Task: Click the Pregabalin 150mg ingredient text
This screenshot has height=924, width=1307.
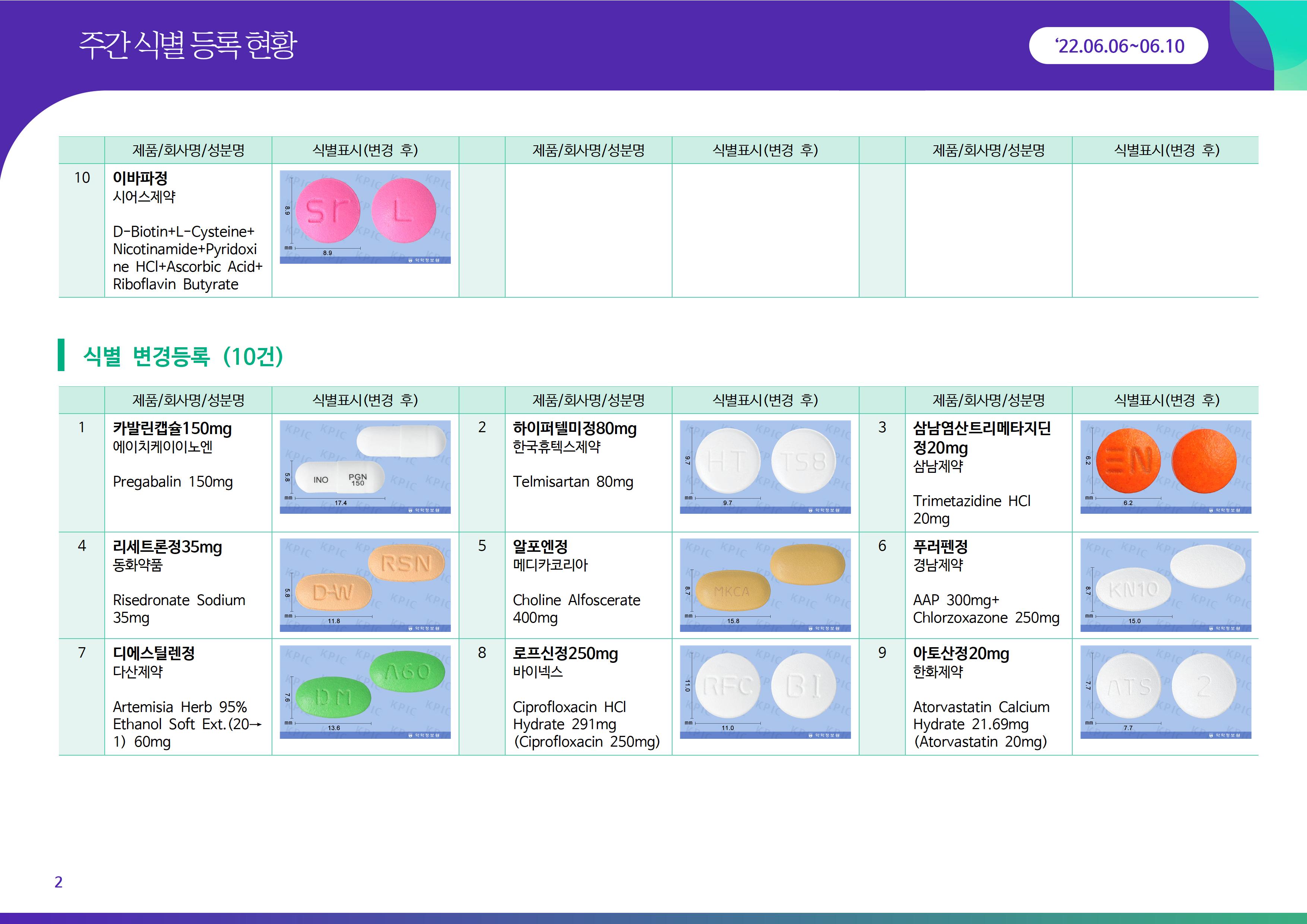Action: [x=173, y=482]
